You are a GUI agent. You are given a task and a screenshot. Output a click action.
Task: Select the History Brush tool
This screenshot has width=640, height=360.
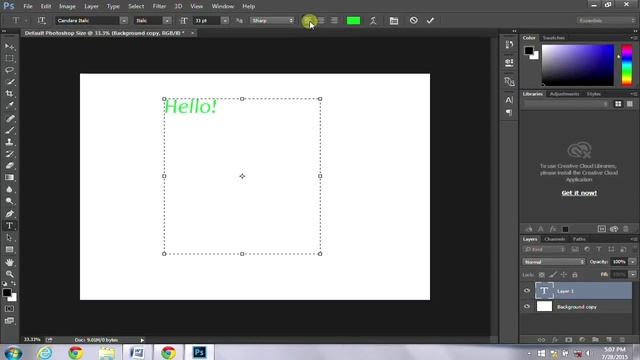tap(9, 154)
